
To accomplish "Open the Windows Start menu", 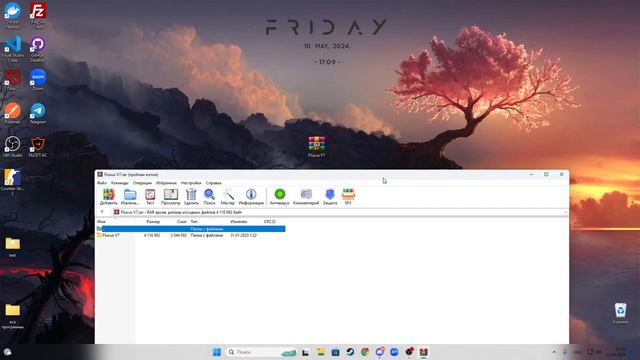I will click(217, 352).
